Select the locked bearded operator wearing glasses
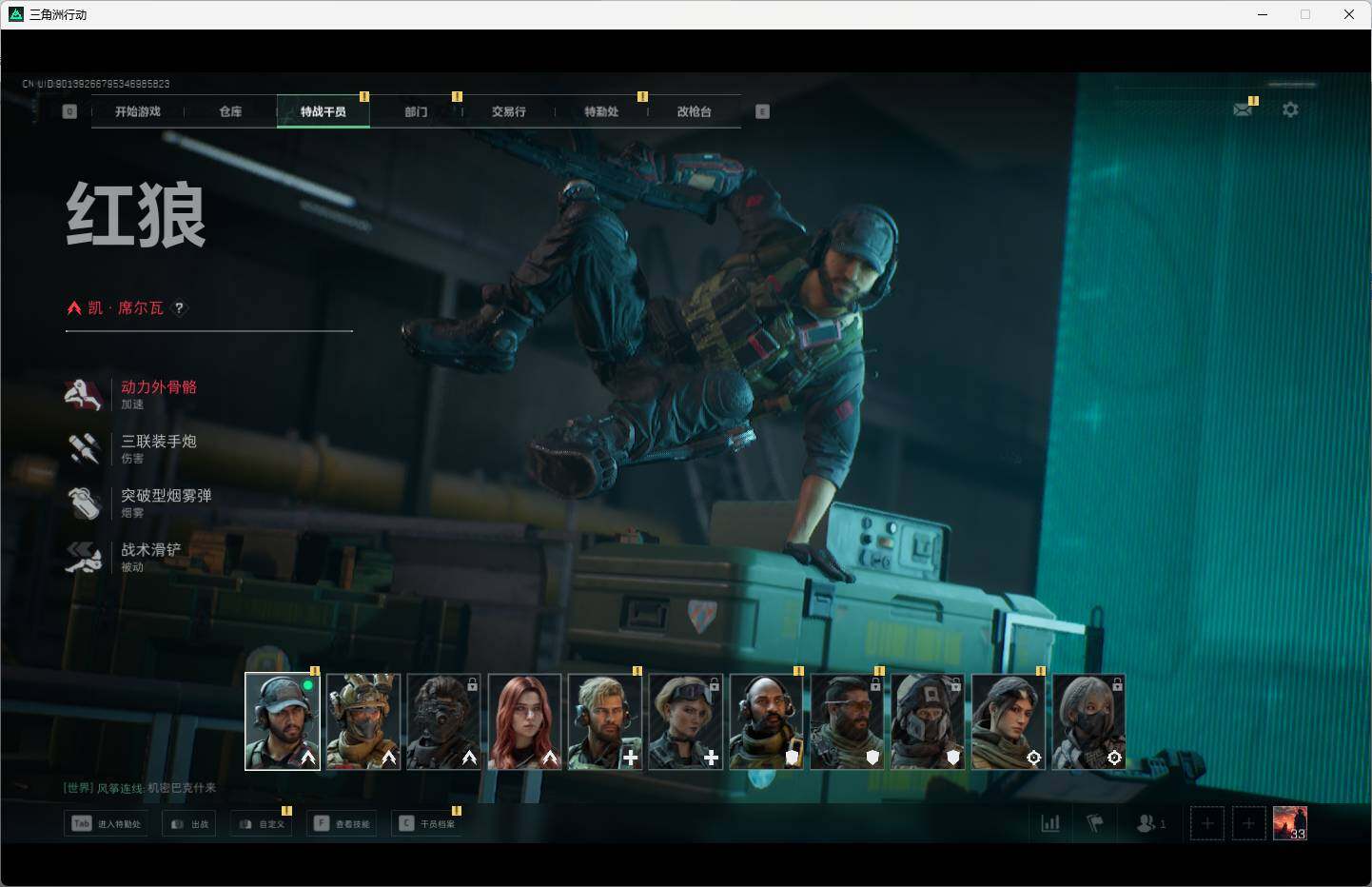Screen dimensions: 1372x887 pos(848,721)
